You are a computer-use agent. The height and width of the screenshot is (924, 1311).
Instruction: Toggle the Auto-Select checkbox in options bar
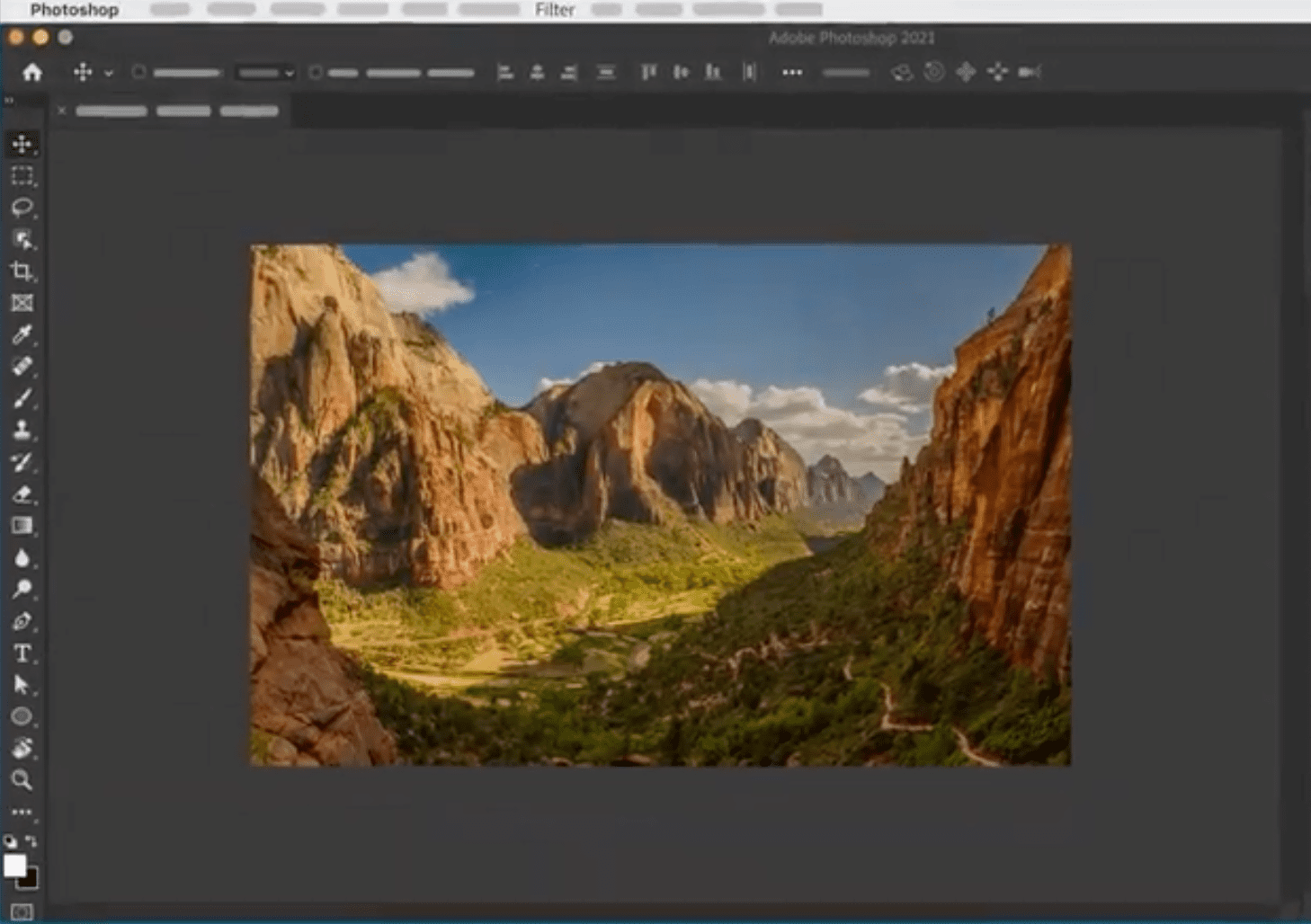(x=138, y=72)
